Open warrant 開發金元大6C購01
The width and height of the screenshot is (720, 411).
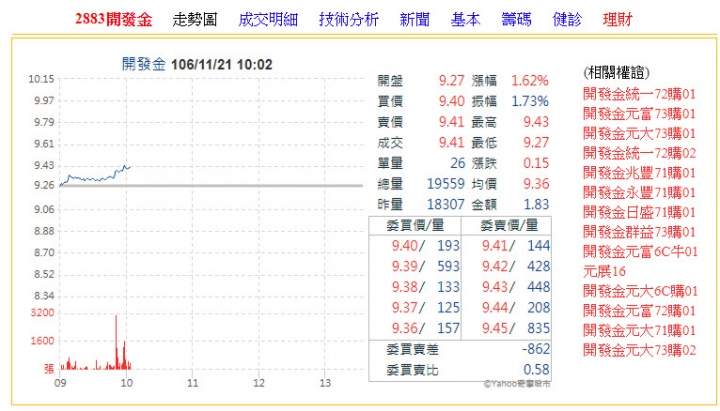(640, 291)
